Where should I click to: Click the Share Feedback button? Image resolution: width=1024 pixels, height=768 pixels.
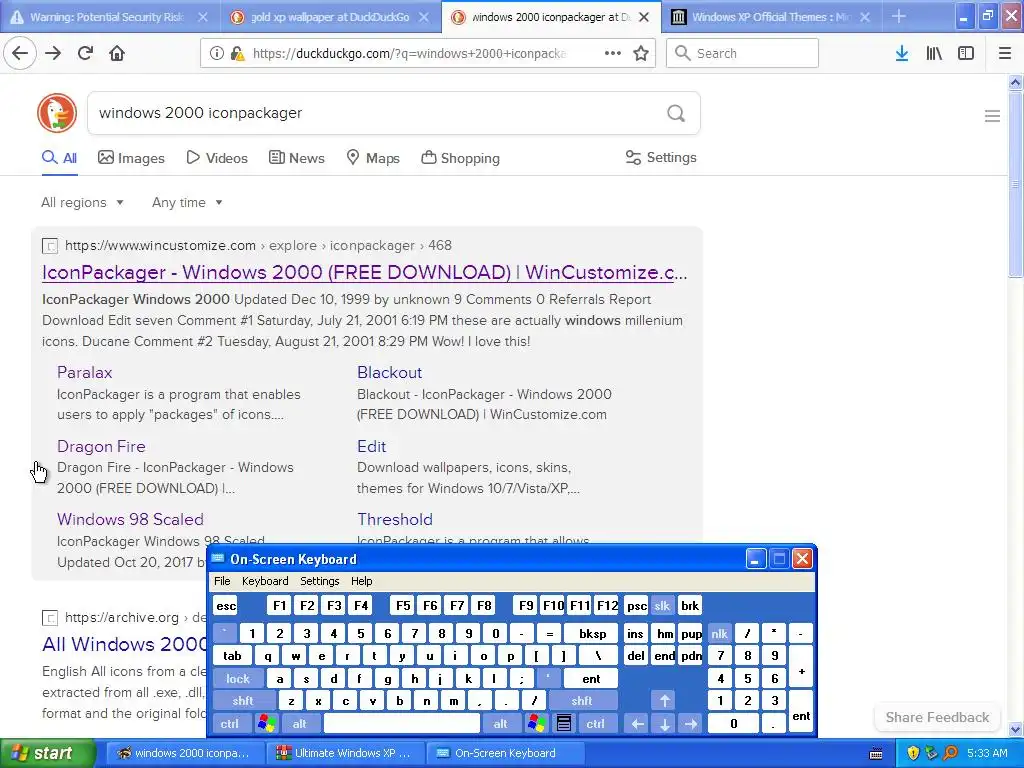937,717
